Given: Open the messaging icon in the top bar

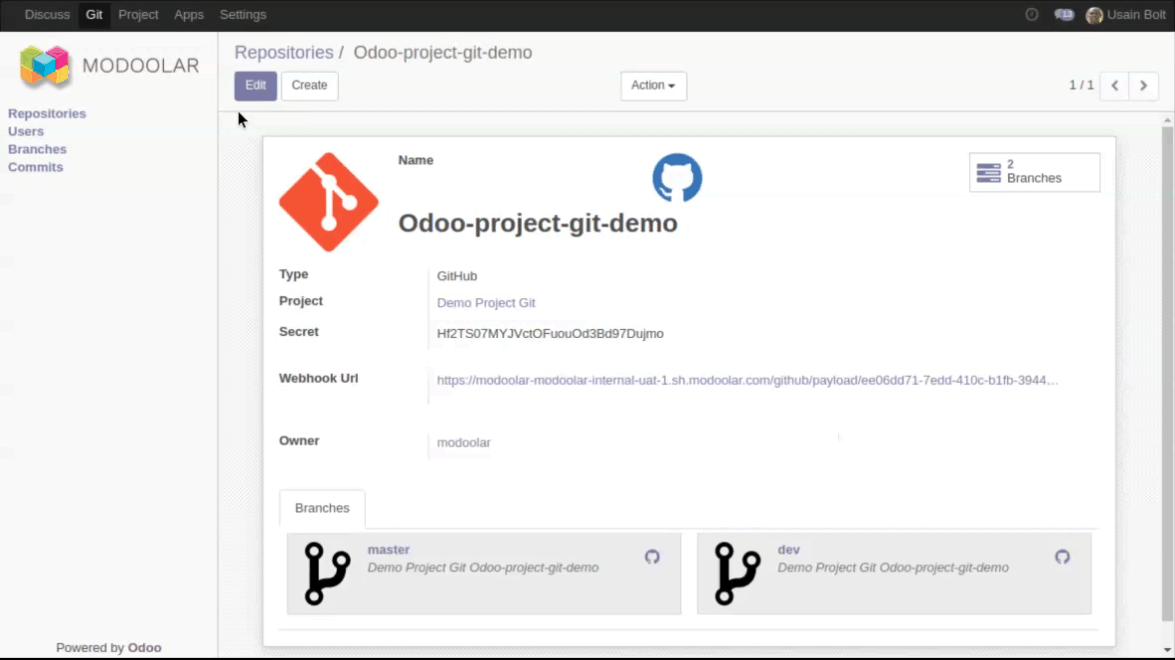Looking at the screenshot, I should [x=1063, y=15].
